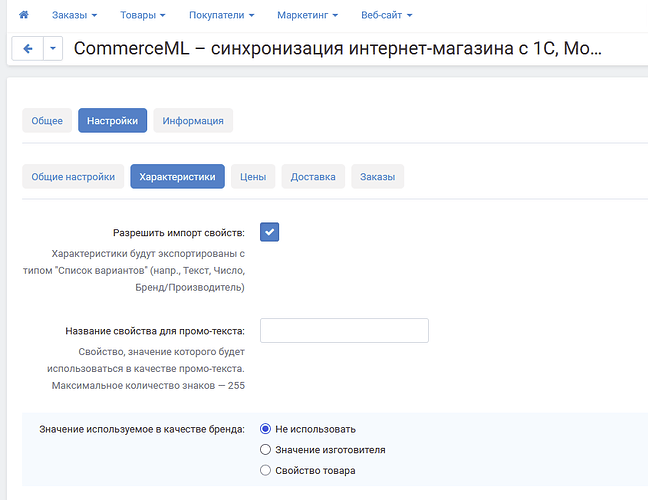The image size is (648, 500).
Task: Choose Свойство товара radio option
Action: pyautogui.click(x=265, y=470)
